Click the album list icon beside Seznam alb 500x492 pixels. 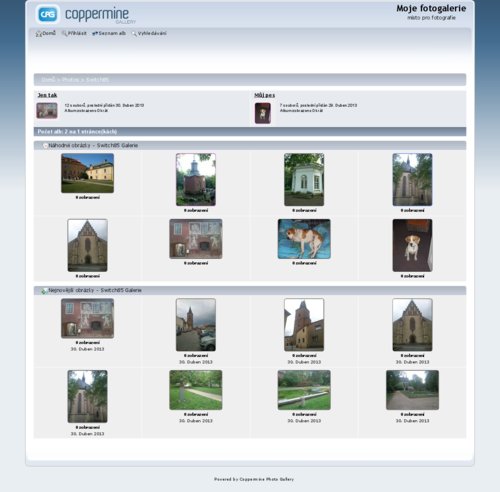coord(95,33)
